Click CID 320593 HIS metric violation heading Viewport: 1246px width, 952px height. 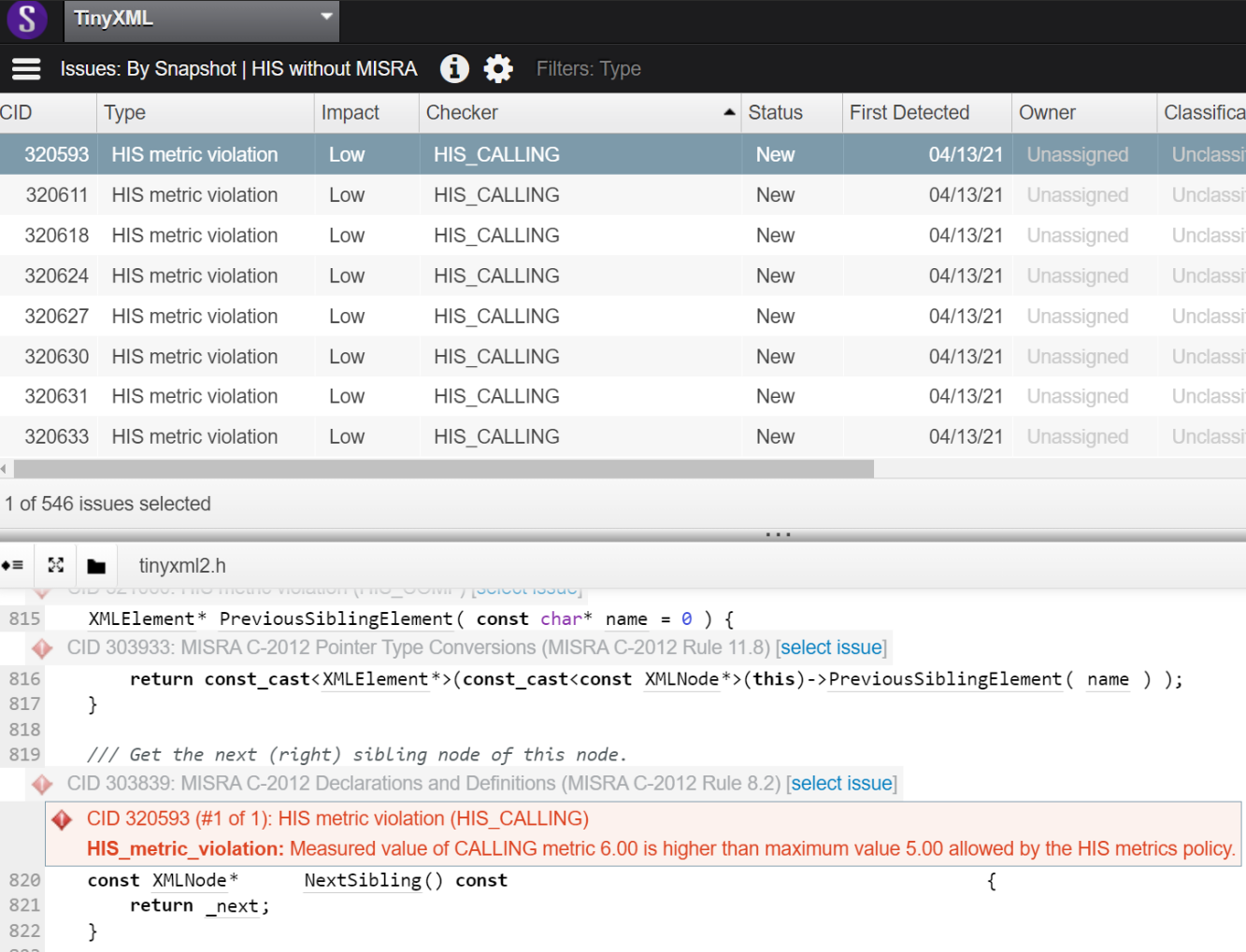pos(337,818)
